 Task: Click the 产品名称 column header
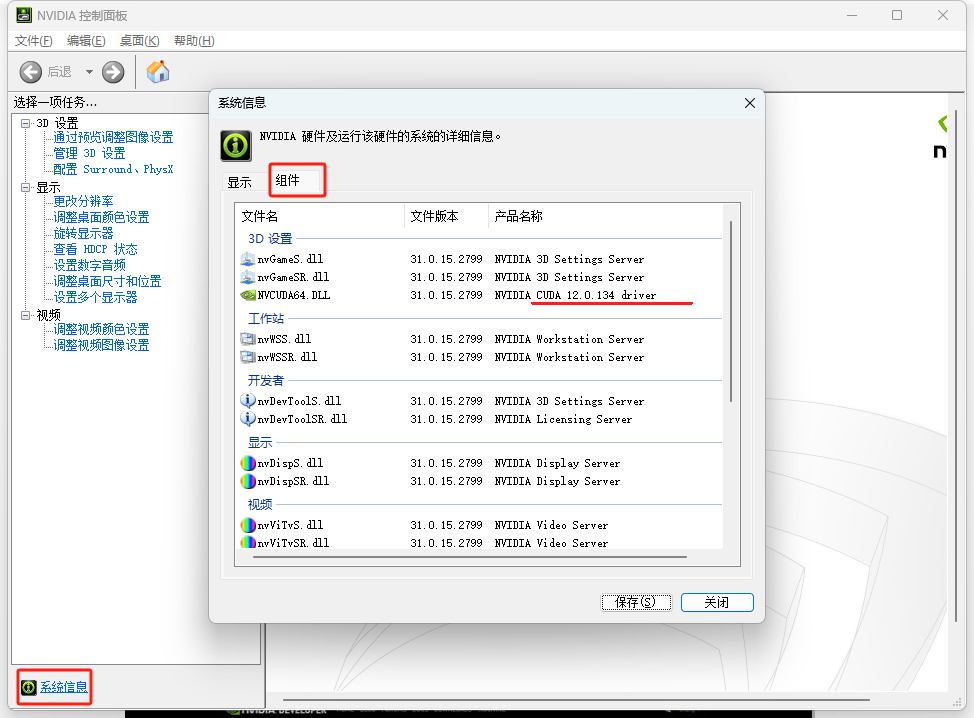[x=606, y=216]
